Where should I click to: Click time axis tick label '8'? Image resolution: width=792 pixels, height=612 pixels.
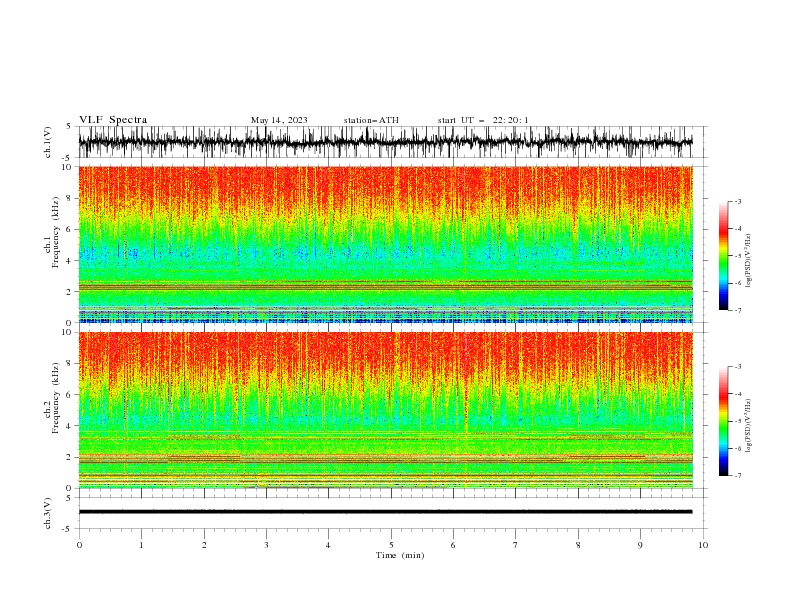click(578, 545)
